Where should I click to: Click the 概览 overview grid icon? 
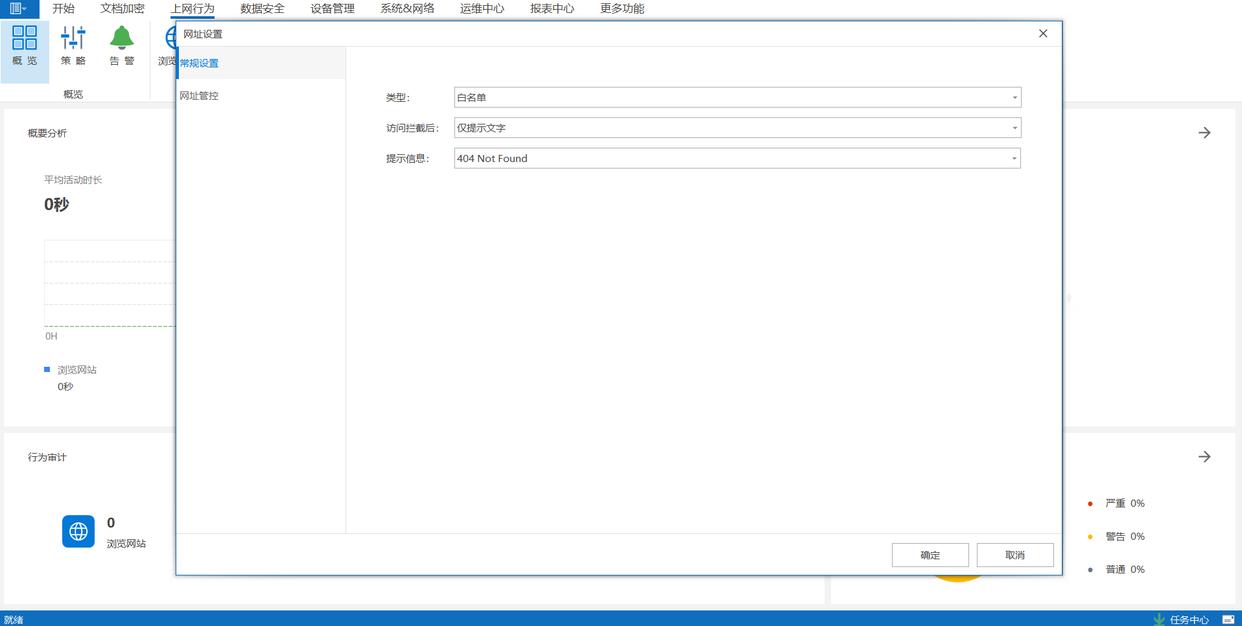(x=24, y=39)
